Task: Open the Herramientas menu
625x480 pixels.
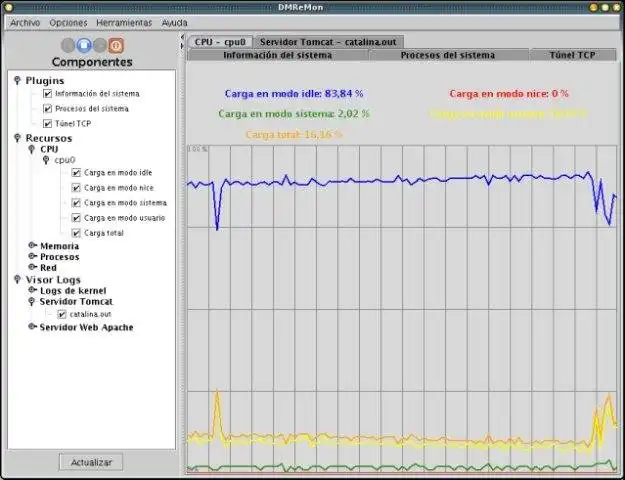Action: coord(124,23)
